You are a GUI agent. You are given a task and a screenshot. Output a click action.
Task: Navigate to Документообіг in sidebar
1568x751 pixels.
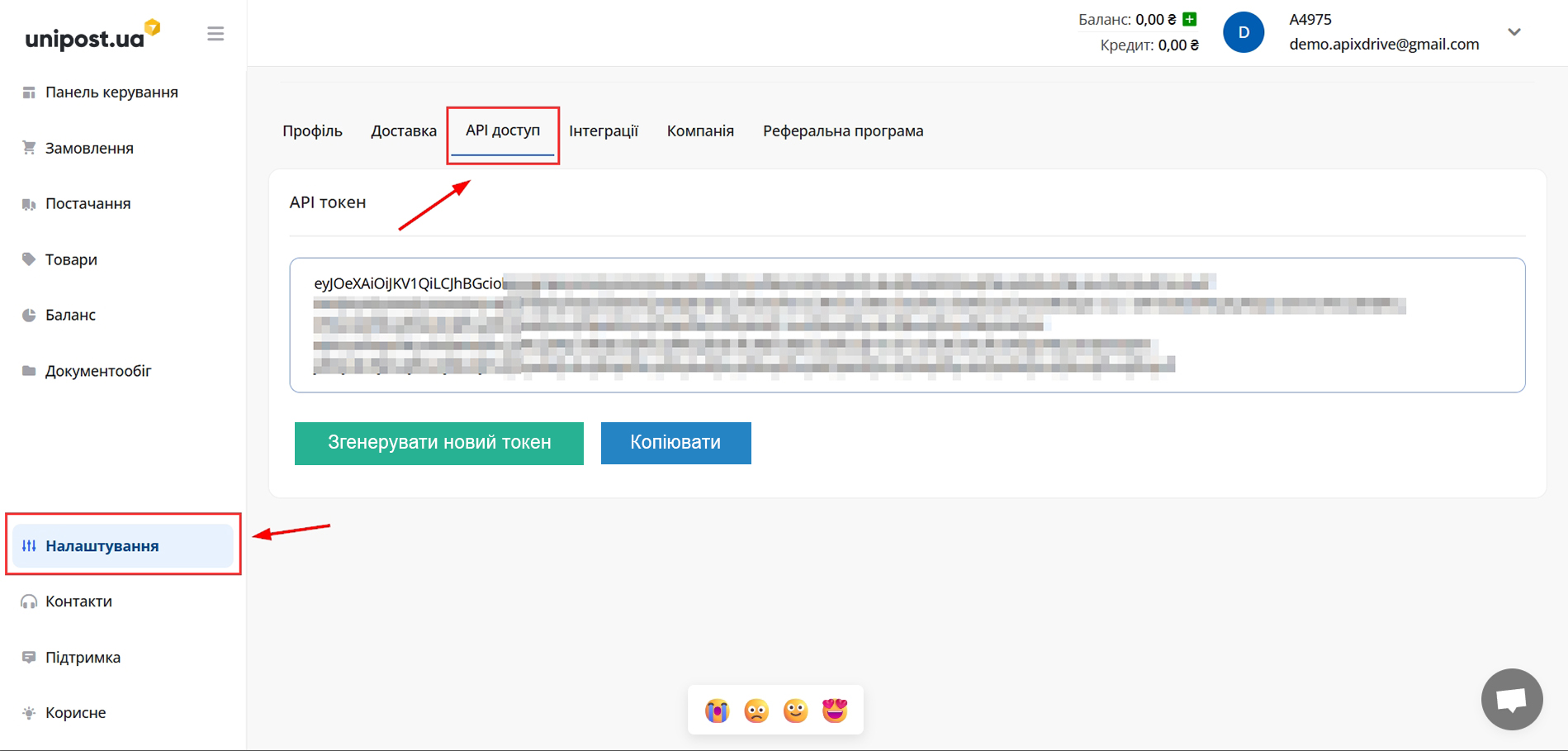click(98, 371)
